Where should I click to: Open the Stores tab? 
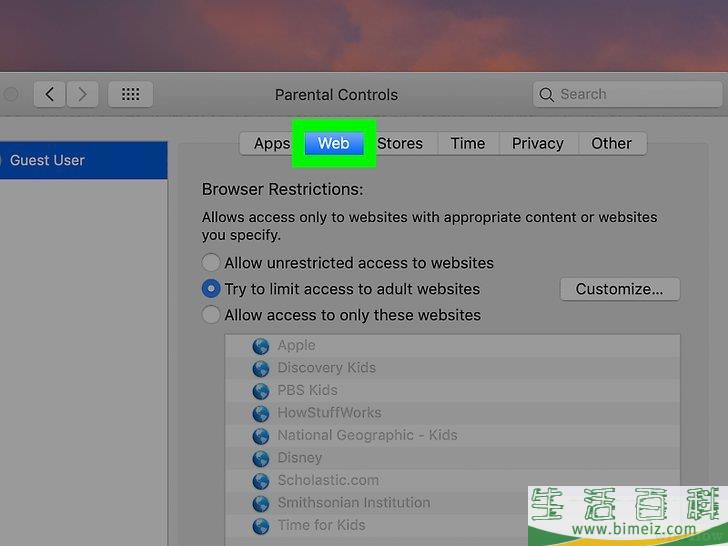(x=400, y=144)
